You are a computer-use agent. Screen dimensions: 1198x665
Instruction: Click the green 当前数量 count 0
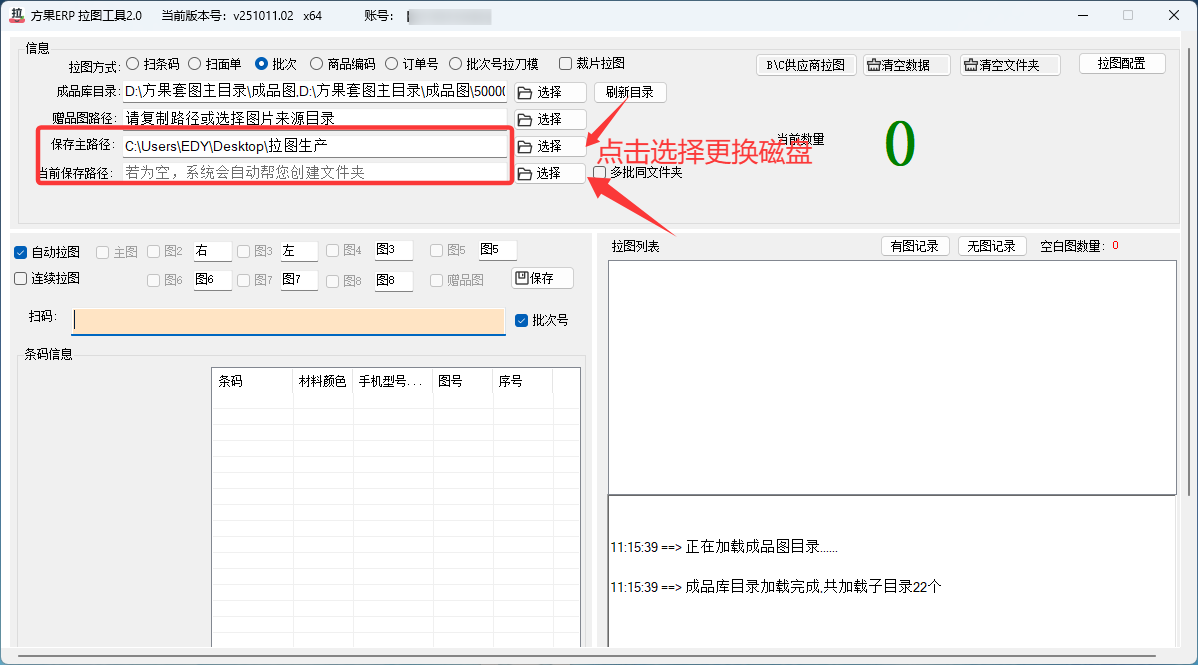pos(900,144)
